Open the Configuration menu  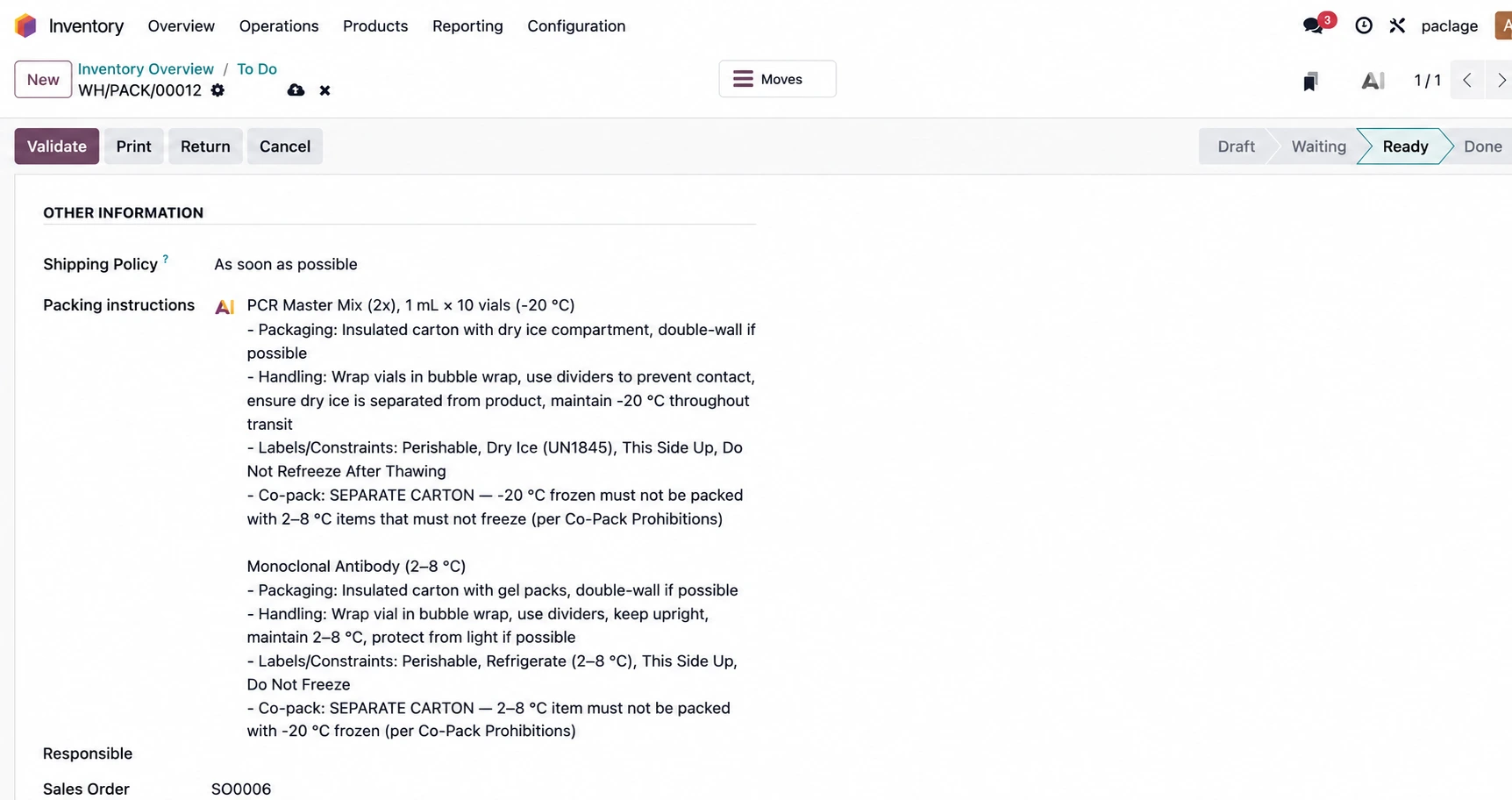[x=576, y=26]
